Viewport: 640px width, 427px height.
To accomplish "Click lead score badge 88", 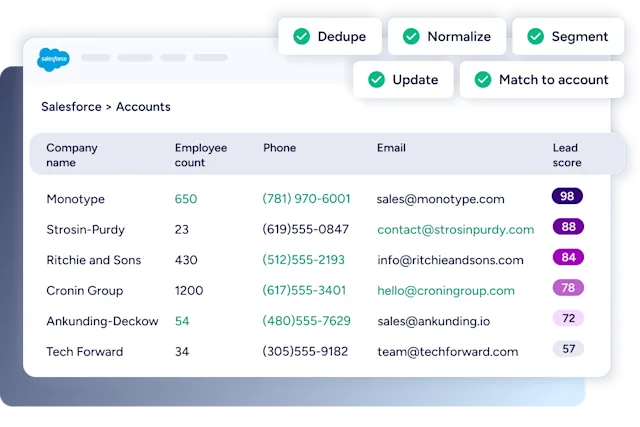I will pos(568,227).
